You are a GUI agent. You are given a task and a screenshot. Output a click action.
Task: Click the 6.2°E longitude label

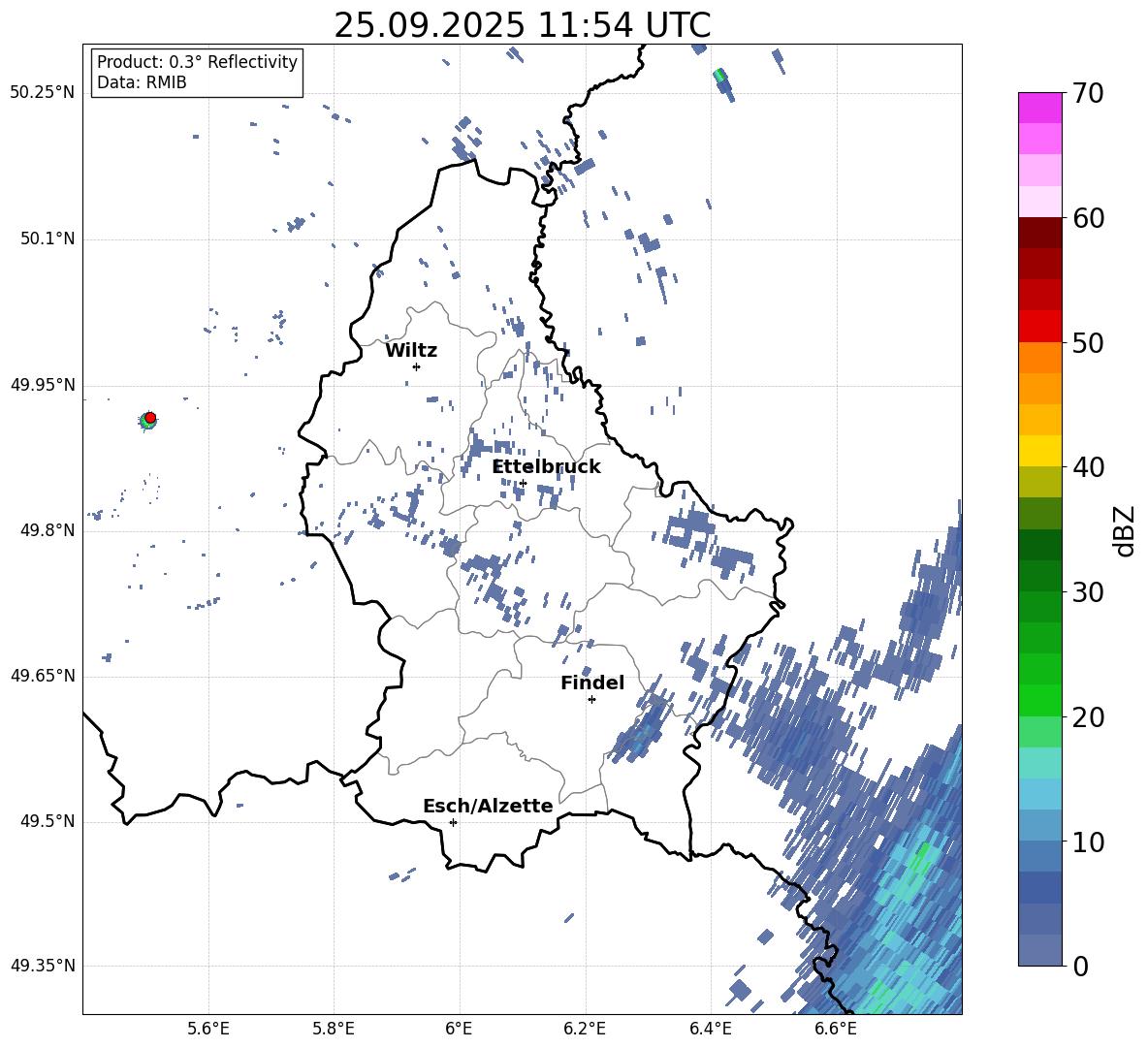click(x=585, y=1029)
